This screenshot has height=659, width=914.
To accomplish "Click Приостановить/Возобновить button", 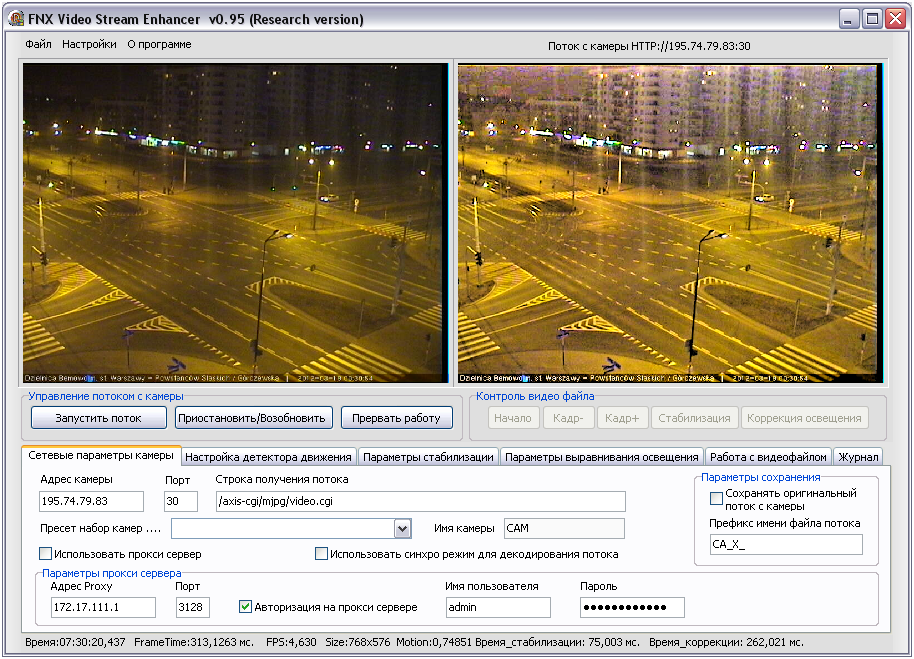I will click(x=252, y=418).
